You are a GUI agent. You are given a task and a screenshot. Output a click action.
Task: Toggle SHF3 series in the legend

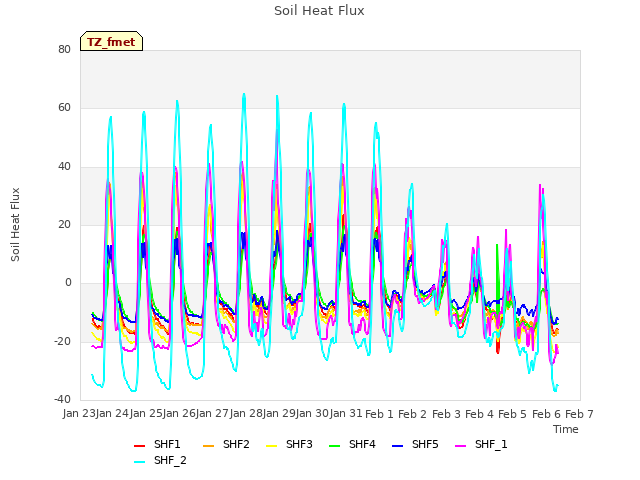[289, 444]
